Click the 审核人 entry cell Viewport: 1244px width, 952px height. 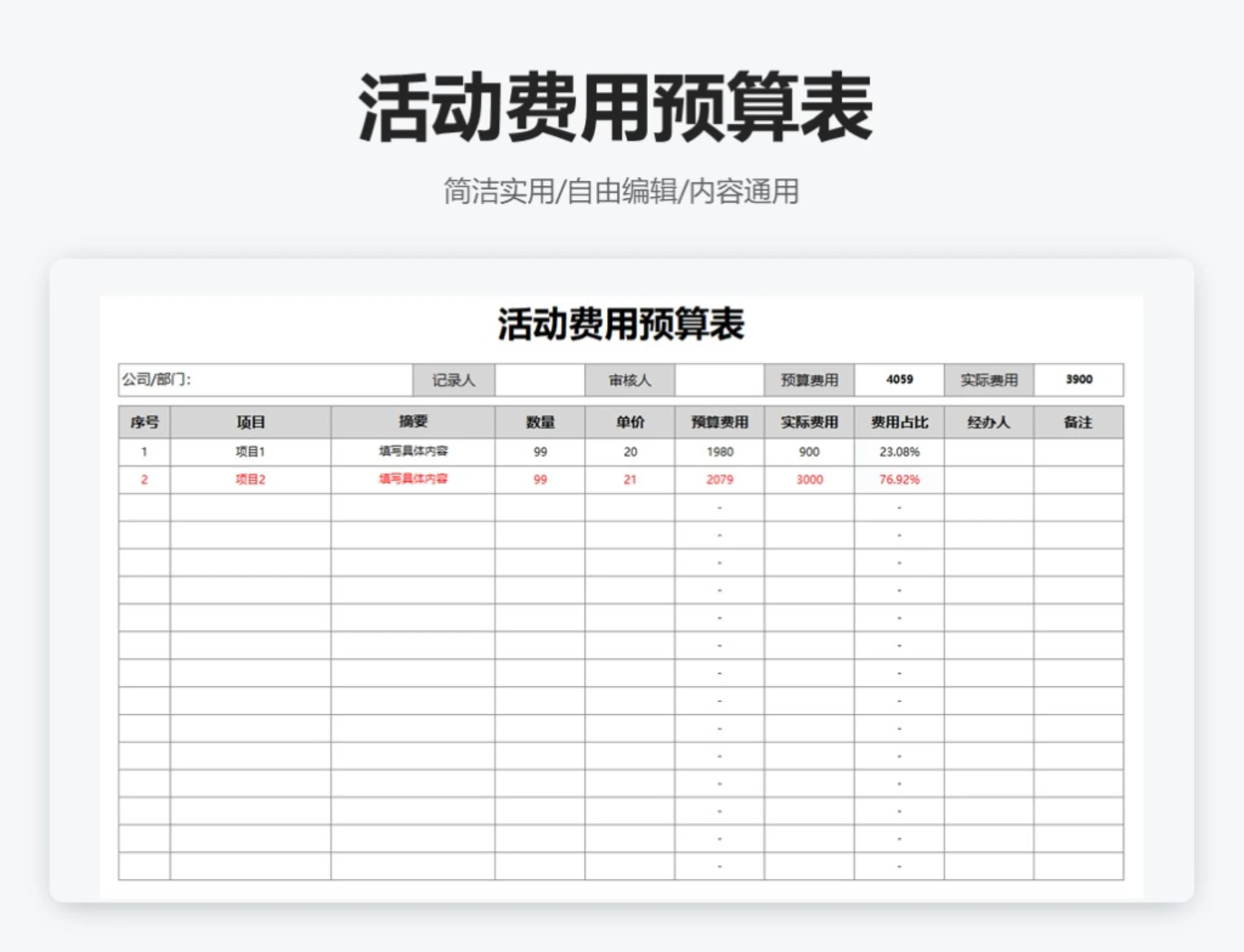coord(719,380)
